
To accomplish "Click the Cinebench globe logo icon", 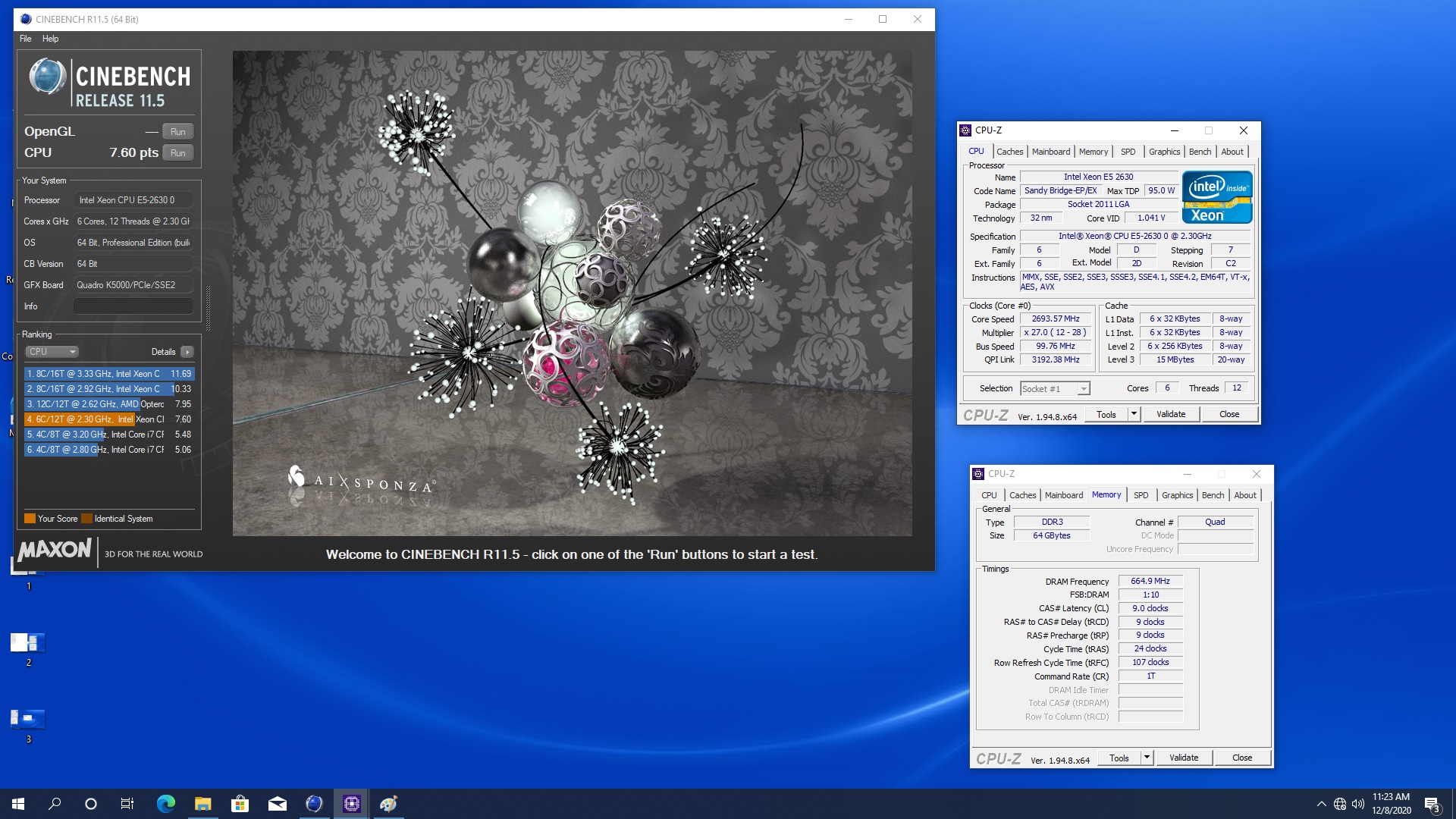I will 48,77.
